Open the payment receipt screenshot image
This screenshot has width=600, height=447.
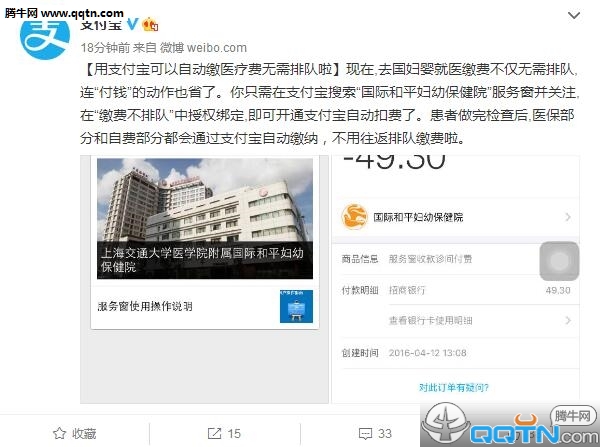455,279
